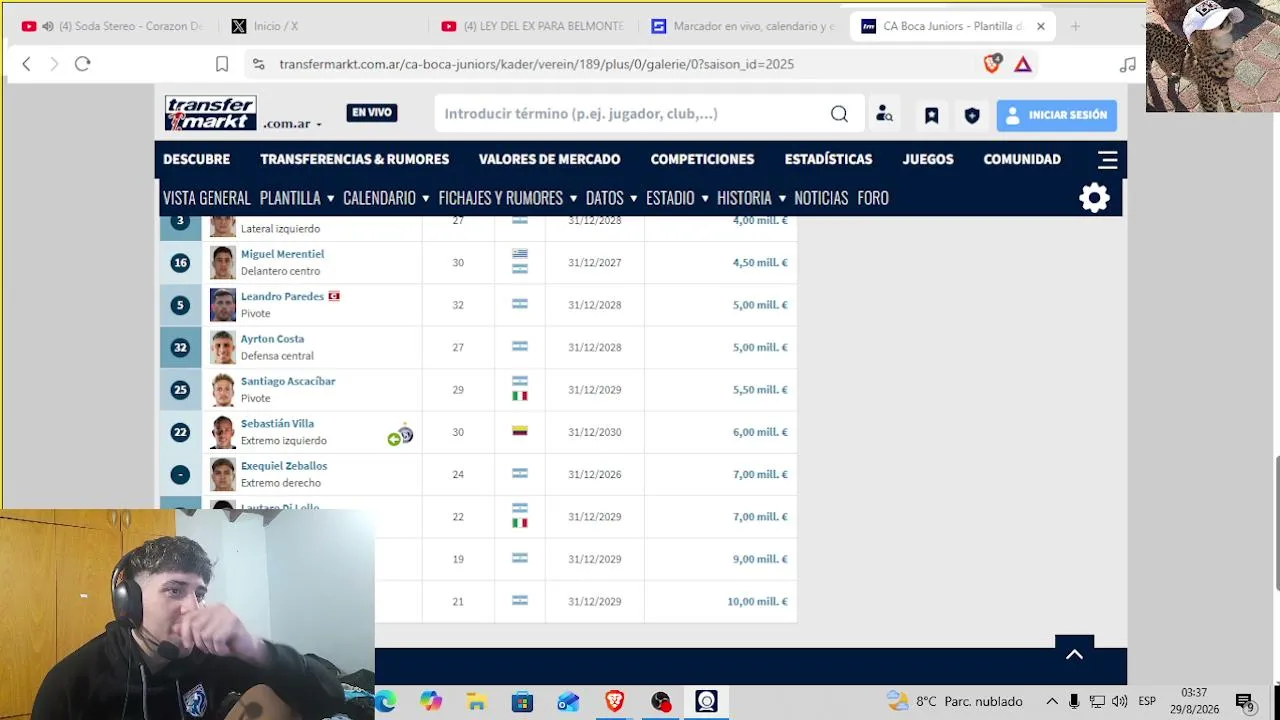
Task: Open Outlook from the taskbar
Action: pos(568,702)
